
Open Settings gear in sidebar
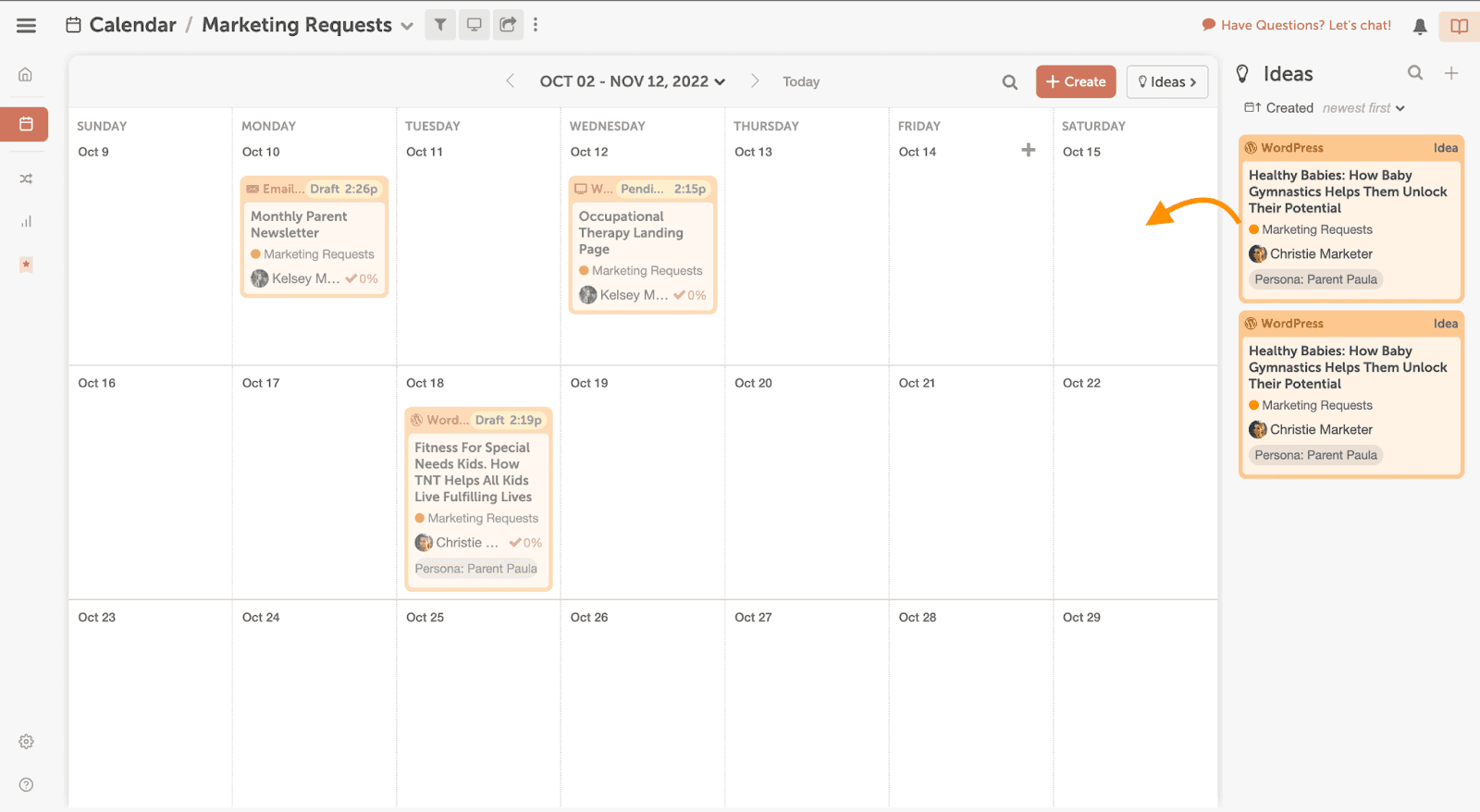click(x=26, y=742)
